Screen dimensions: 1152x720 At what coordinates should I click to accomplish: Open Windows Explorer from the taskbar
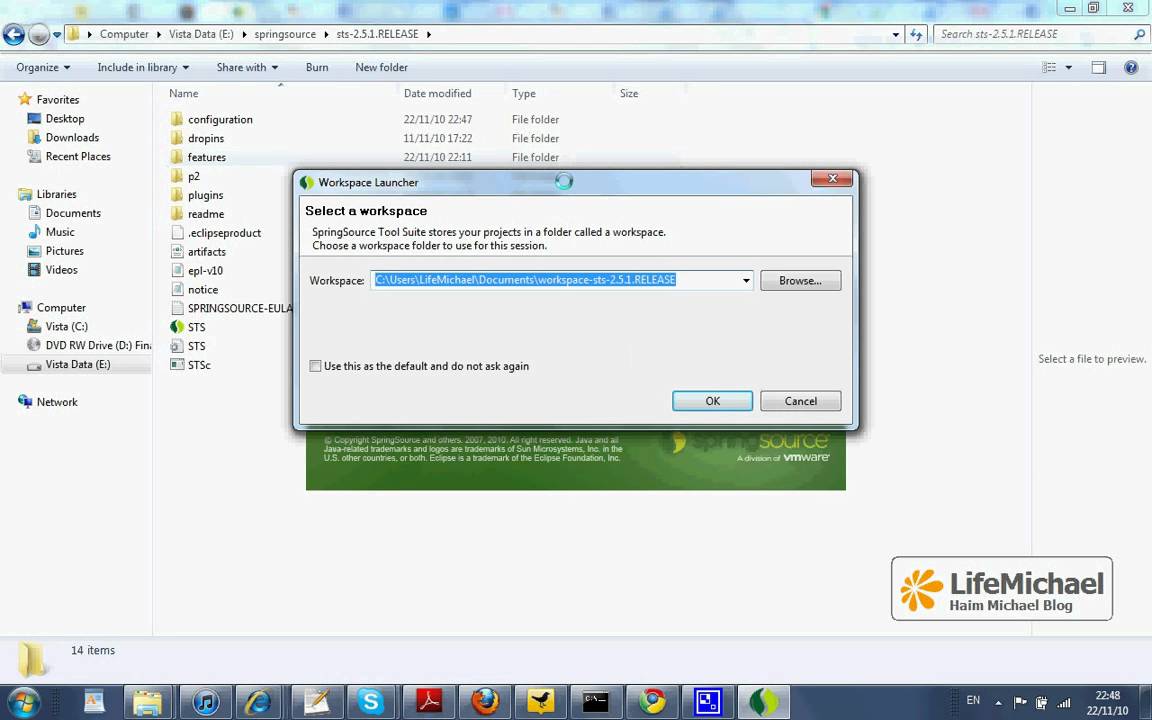[148, 702]
